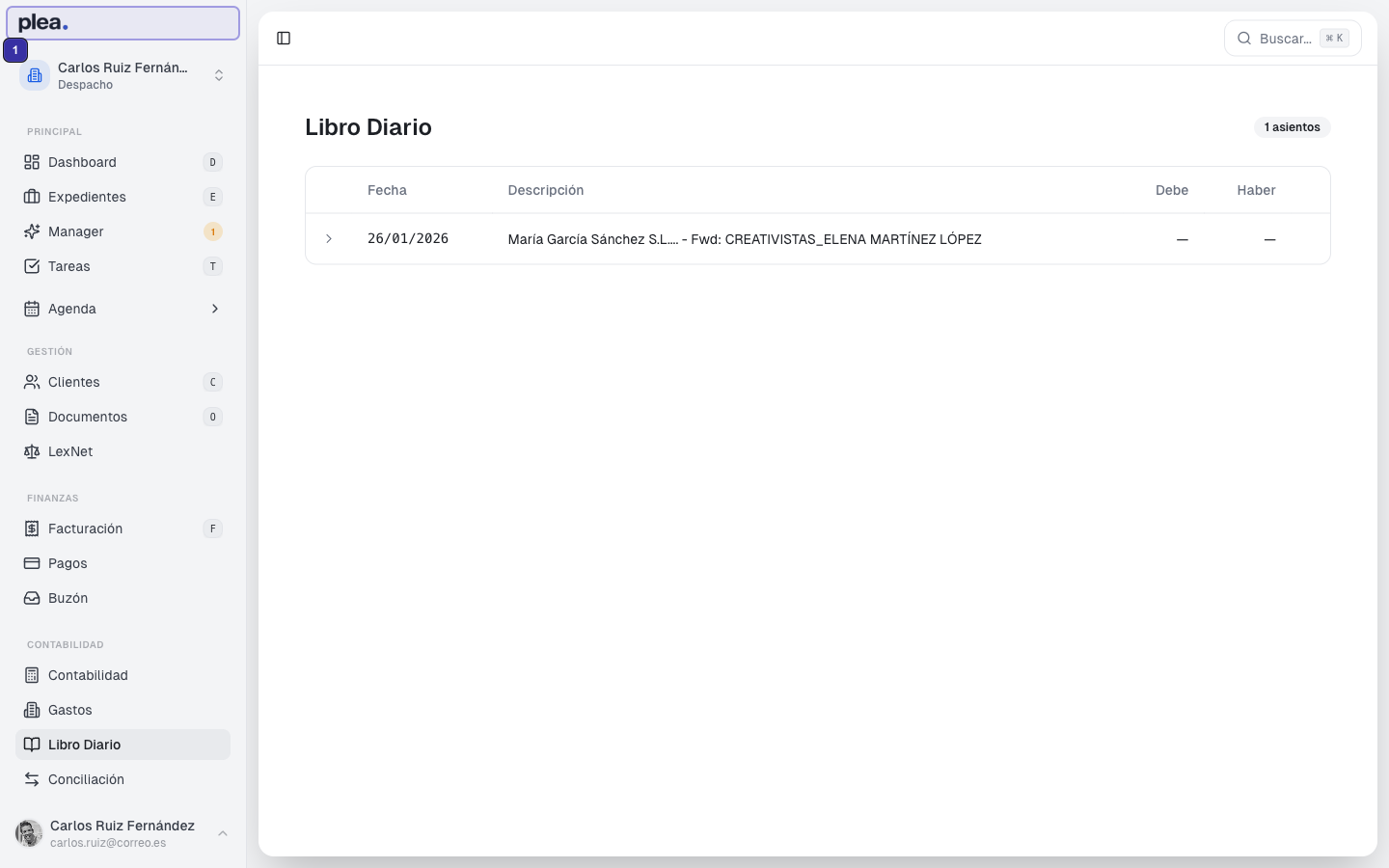The width and height of the screenshot is (1389, 868).
Task: Click the Dashboard grid icon
Action: (x=32, y=162)
